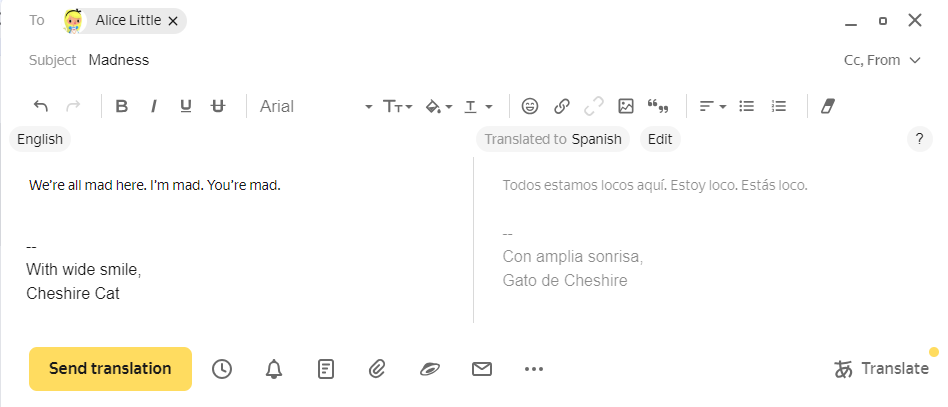The image size is (948, 407).
Task: Expand the text alignment dropdown
Action: [x=712, y=106]
